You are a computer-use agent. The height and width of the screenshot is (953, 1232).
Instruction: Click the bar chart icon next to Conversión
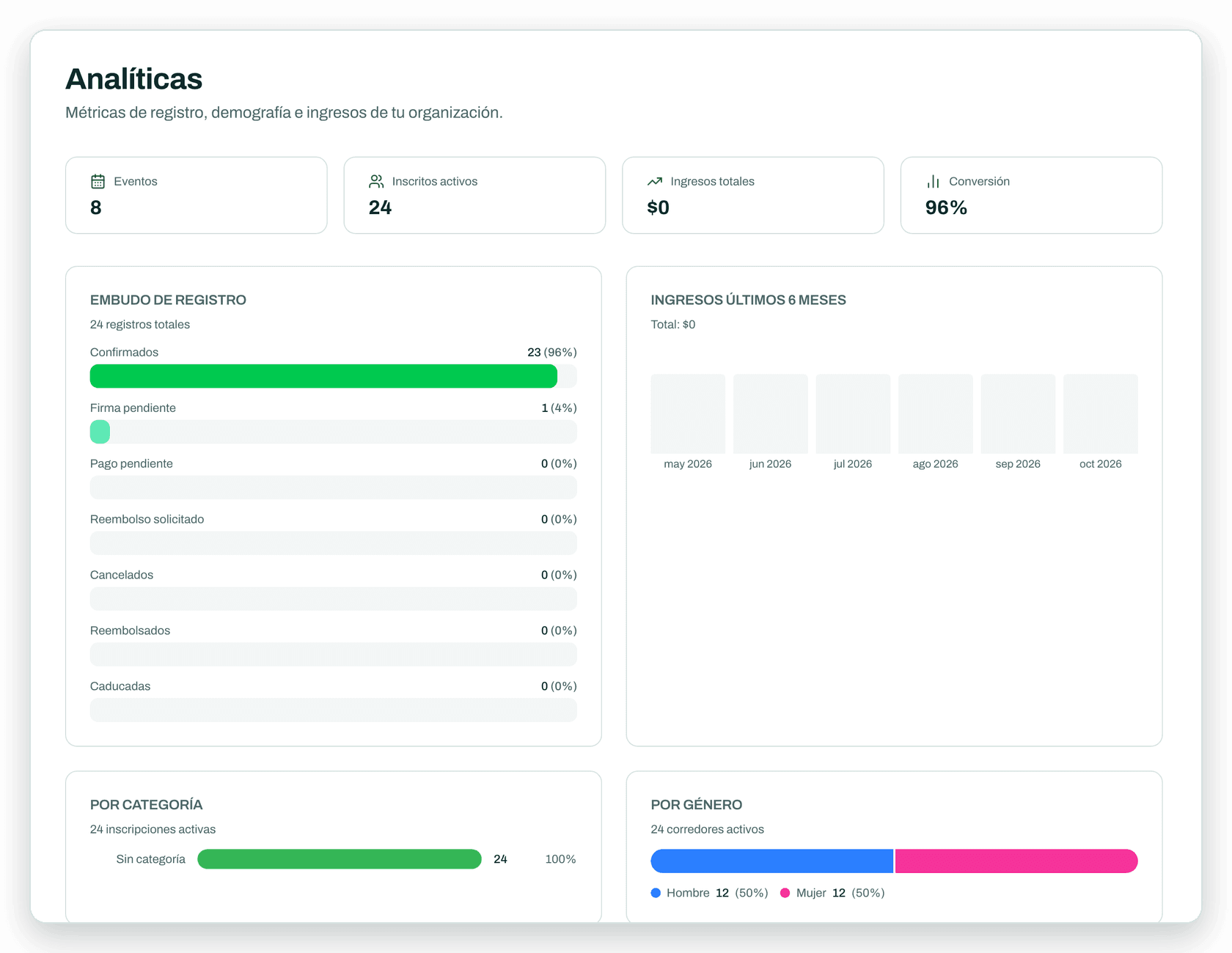point(933,181)
